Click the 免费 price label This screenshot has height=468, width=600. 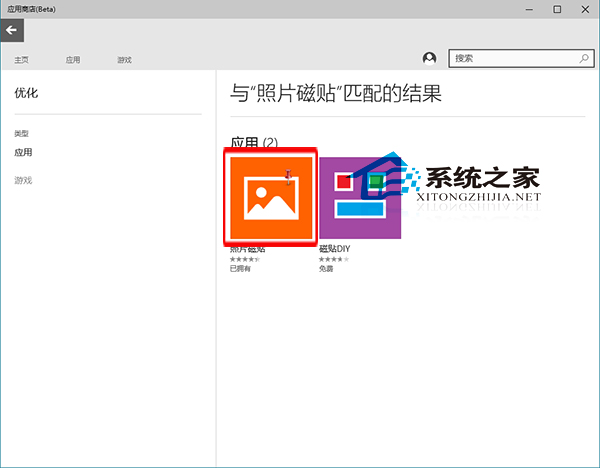pos(326,269)
